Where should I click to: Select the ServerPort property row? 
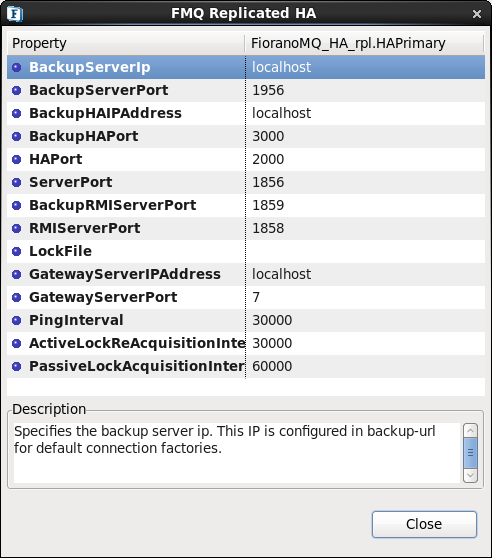(x=246, y=182)
